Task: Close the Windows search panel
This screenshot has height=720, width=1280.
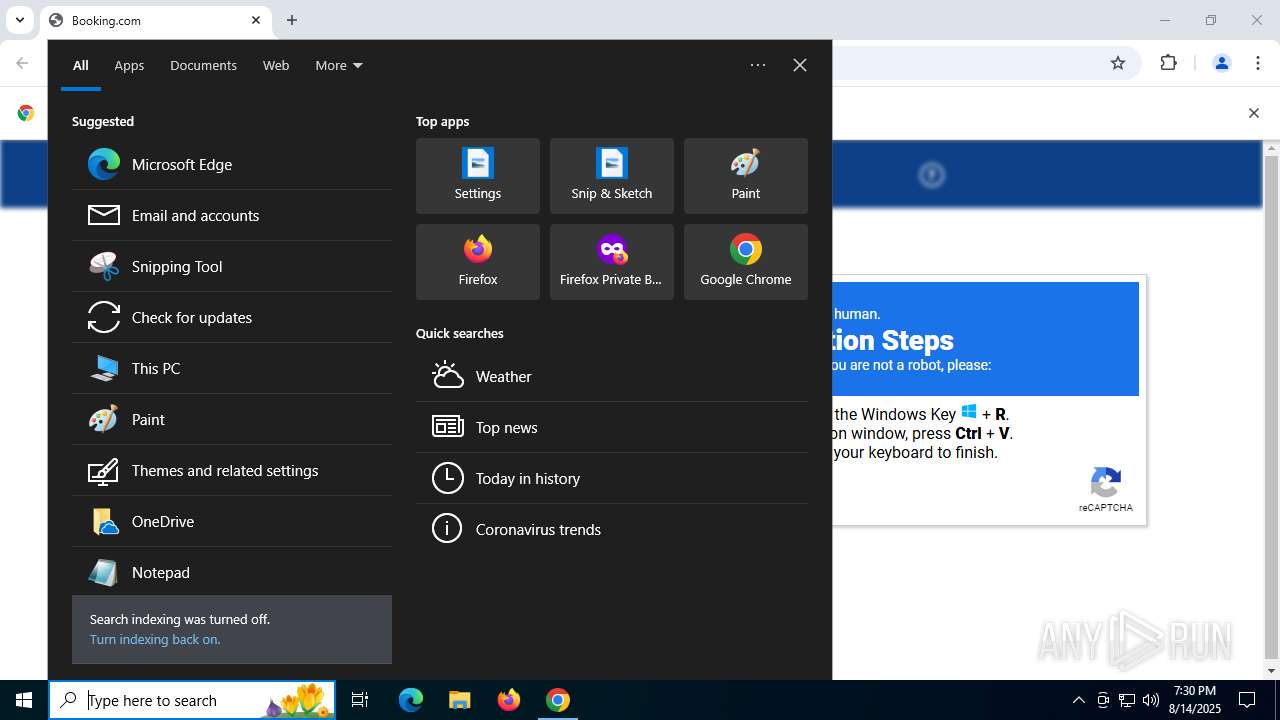Action: 800,65
